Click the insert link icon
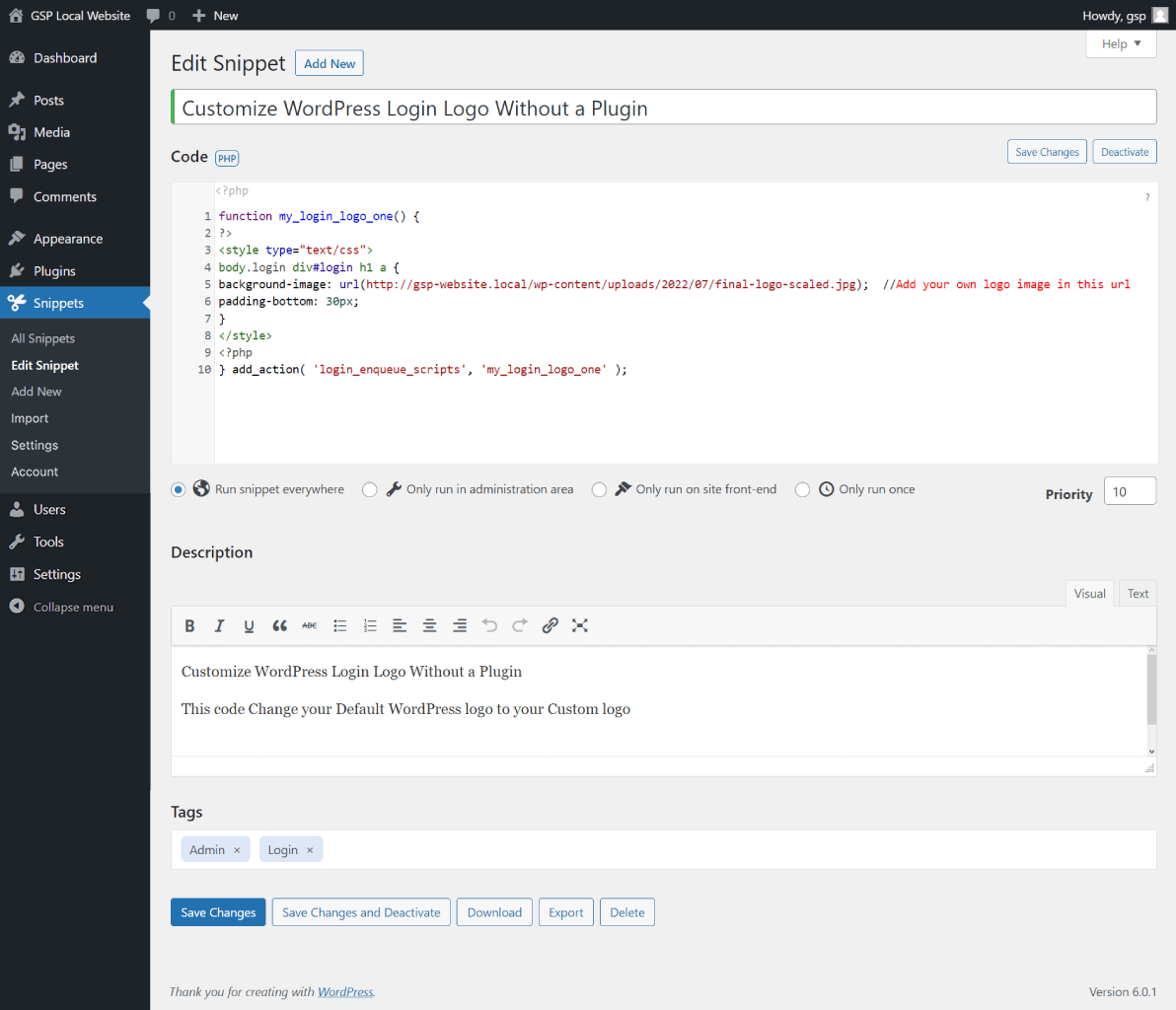This screenshot has height=1010, width=1176. [x=551, y=625]
